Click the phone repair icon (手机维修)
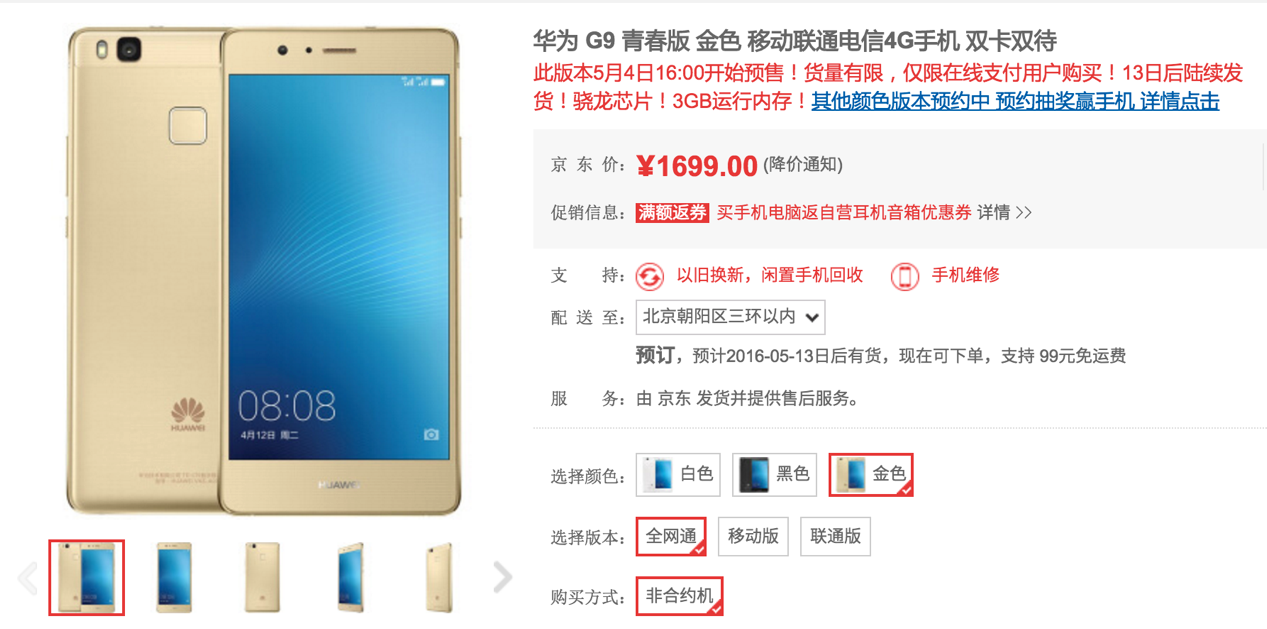Viewport: 1267px width, 629px height. tap(905, 276)
